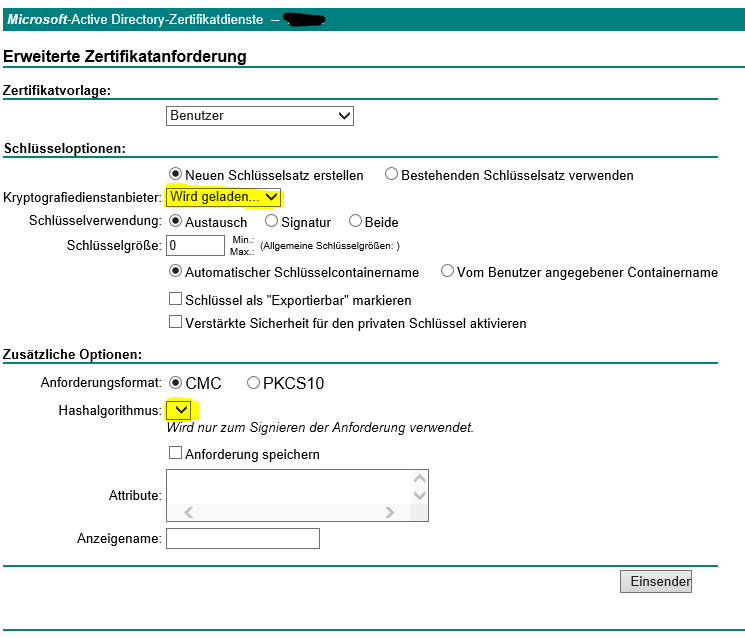Open the Zertifikatvorlage dropdown showing Benutzer
The image size is (745, 638).
(x=259, y=116)
